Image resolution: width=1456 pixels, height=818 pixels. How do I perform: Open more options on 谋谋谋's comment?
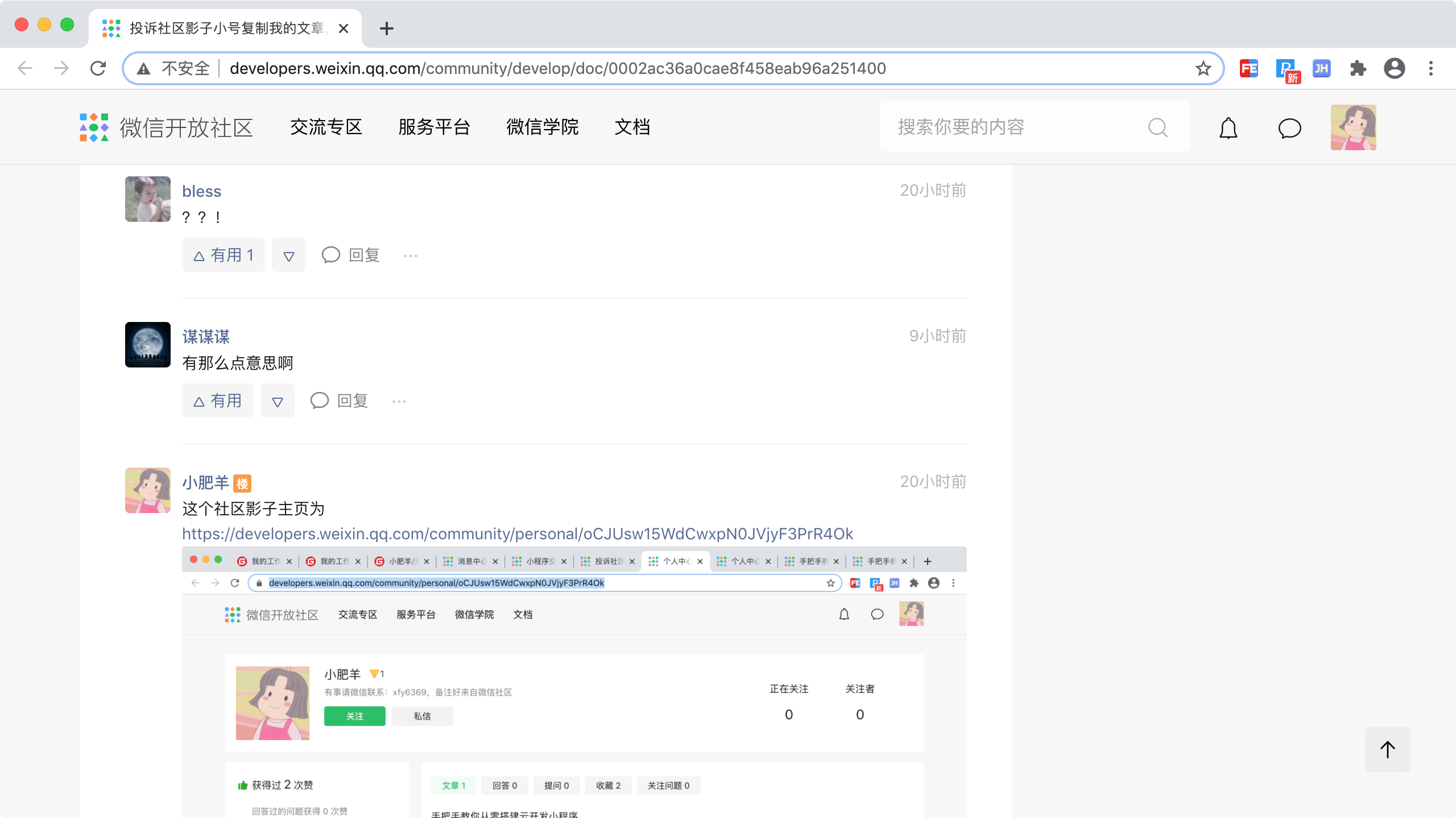pyautogui.click(x=399, y=401)
